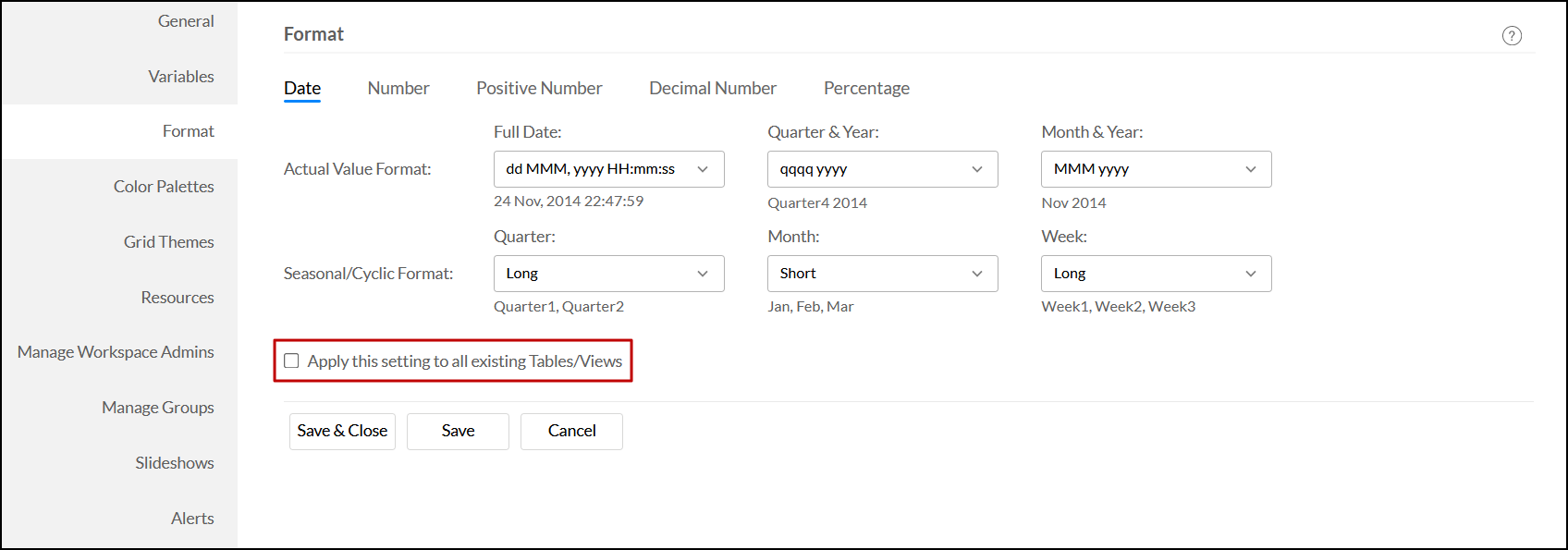Image resolution: width=1568 pixels, height=550 pixels.
Task: Open the Month & Year format dropdown
Action: 1156,169
